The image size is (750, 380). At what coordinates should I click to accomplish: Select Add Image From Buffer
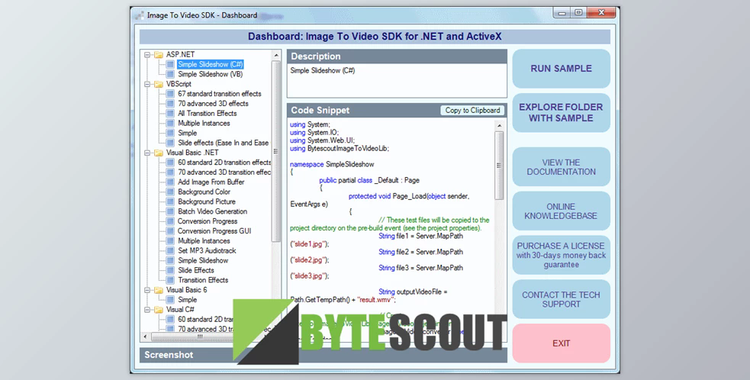click(211, 182)
